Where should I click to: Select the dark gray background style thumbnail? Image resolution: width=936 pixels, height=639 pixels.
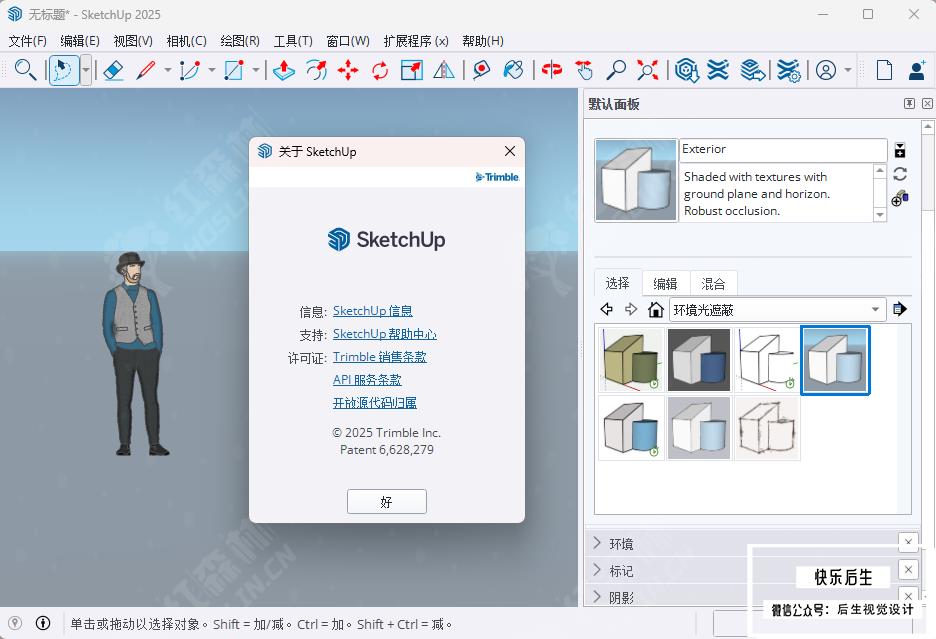(699, 360)
